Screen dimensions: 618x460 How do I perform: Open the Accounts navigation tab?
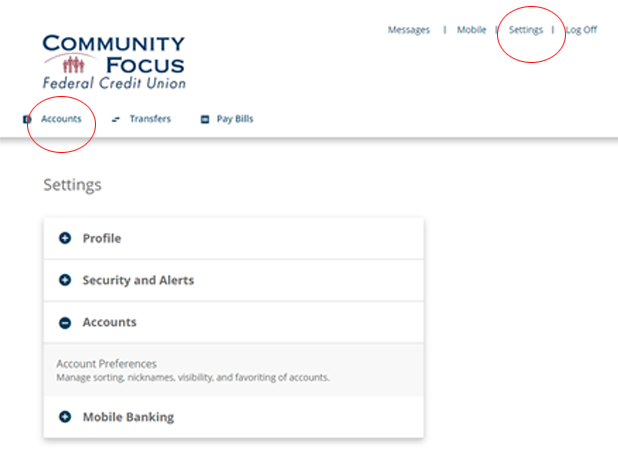61,119
